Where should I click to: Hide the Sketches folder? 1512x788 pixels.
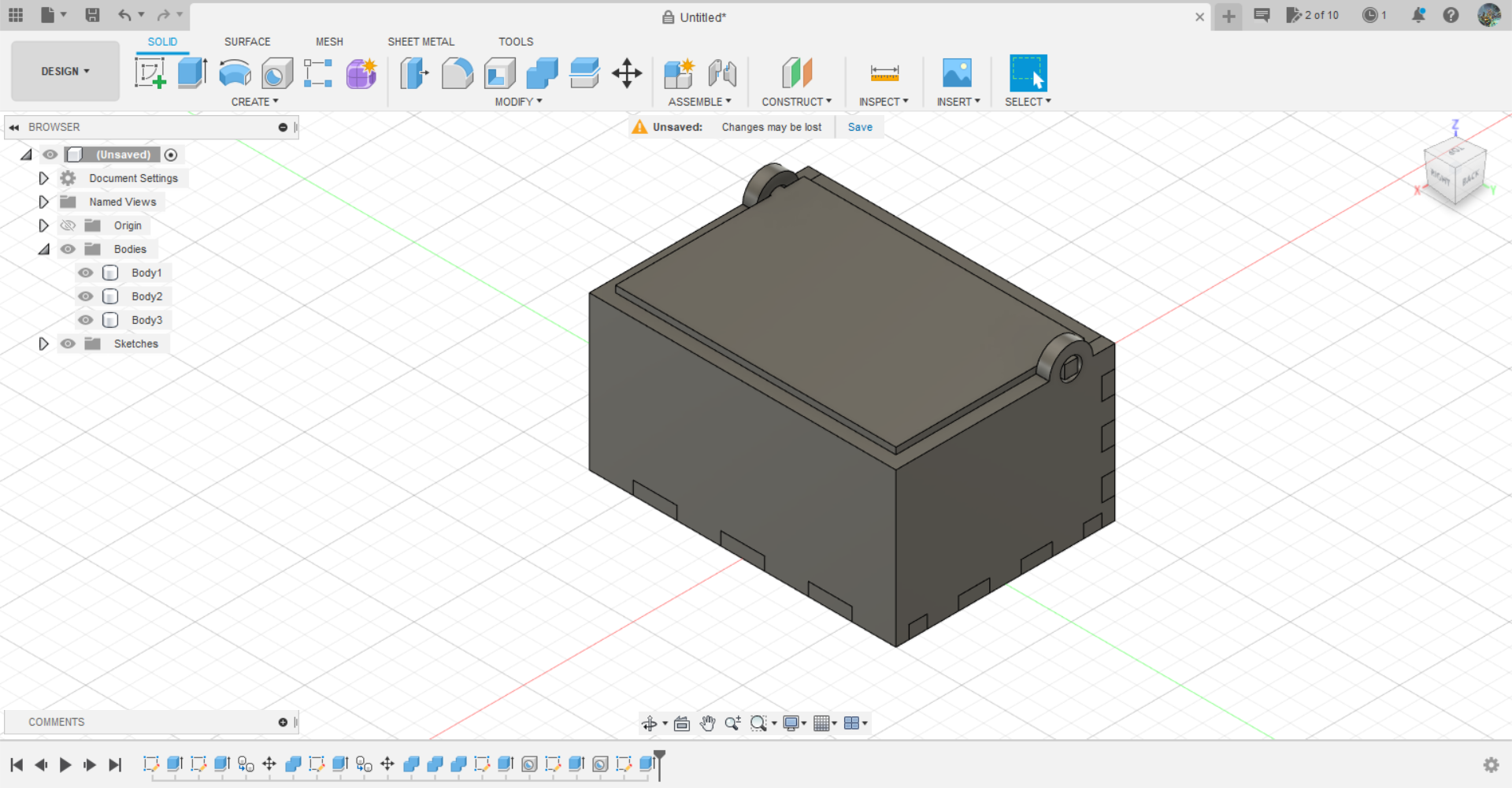point(69,344)
